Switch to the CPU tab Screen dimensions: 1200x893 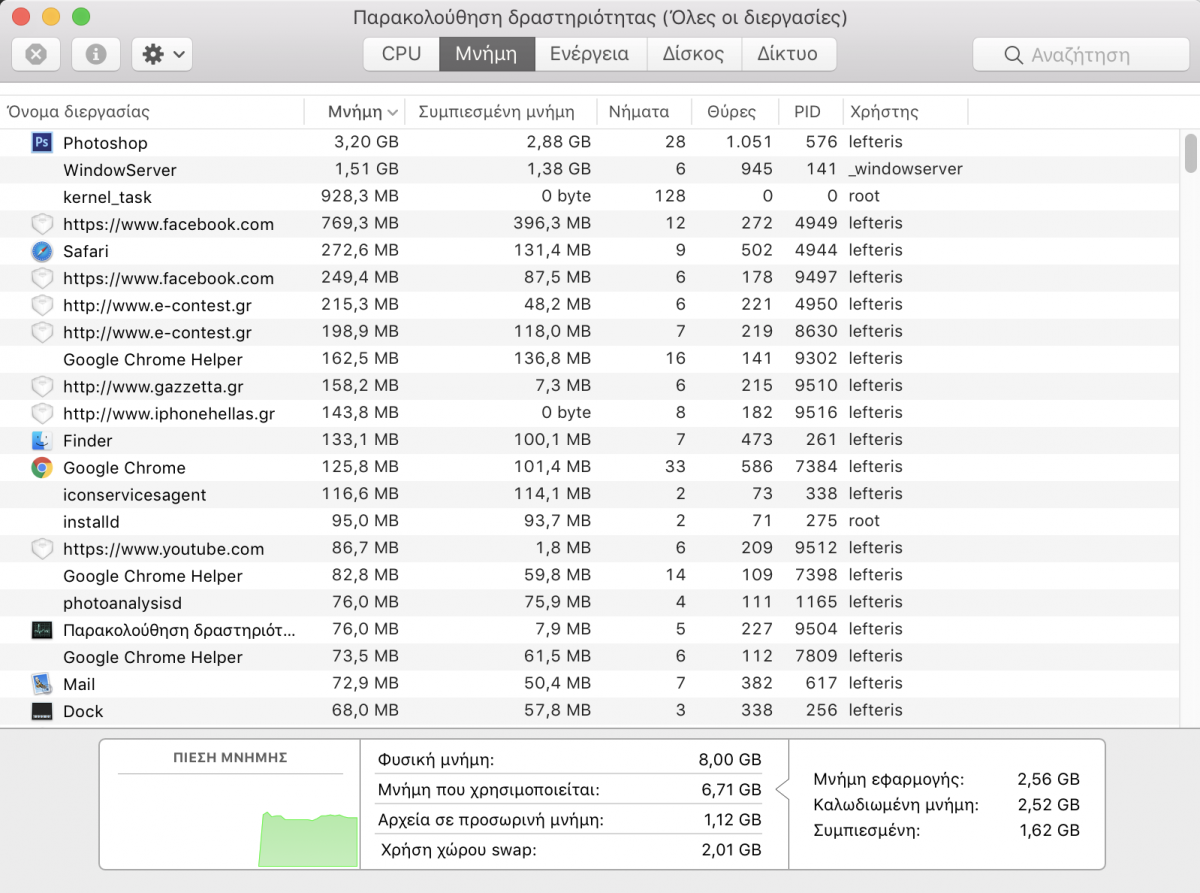pyautogui.click(x=401, y=54)
